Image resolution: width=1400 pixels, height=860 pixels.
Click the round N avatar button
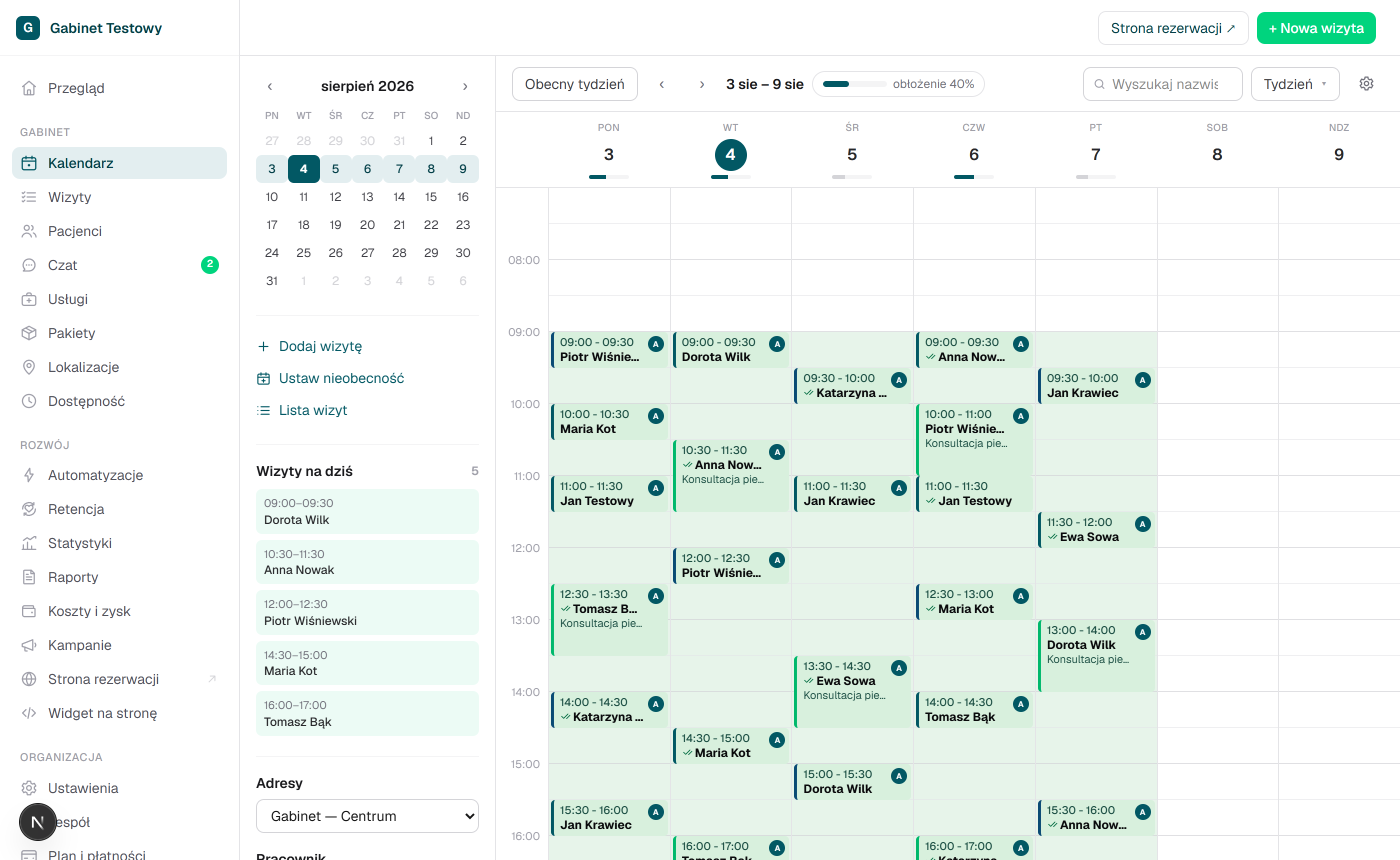coord(37,822)
